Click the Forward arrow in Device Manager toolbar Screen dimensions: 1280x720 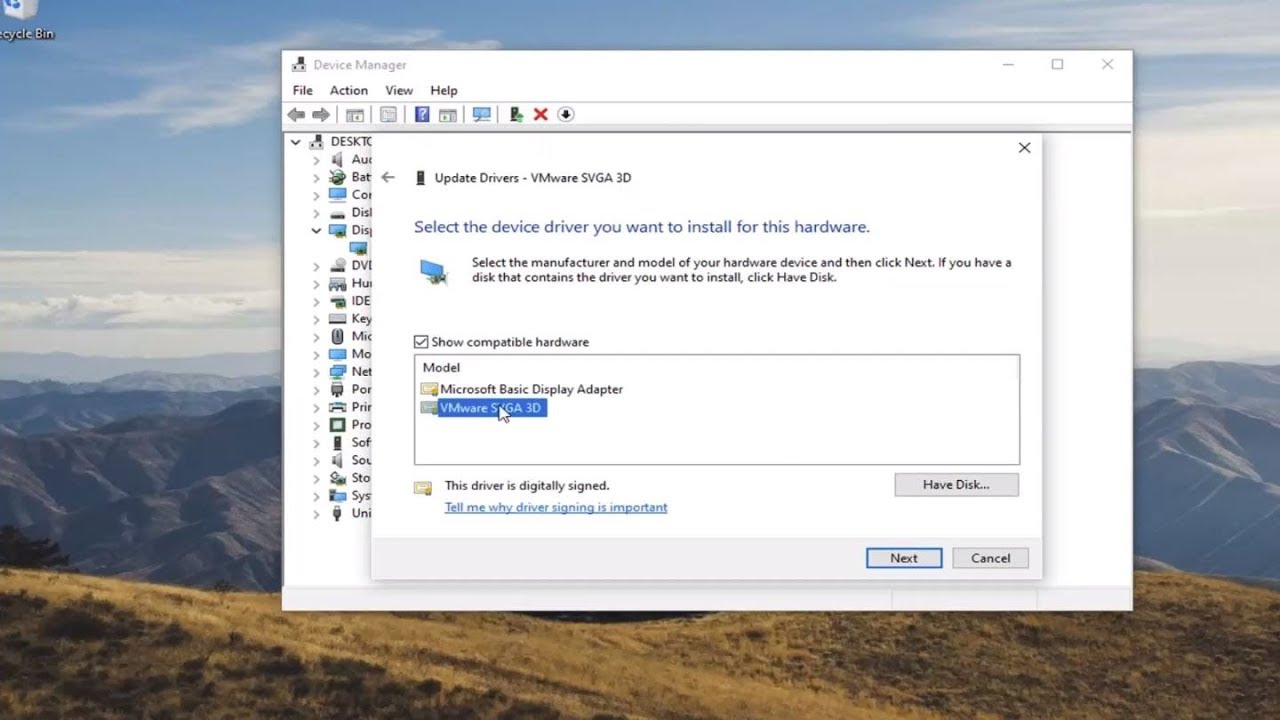pos(321,115)
